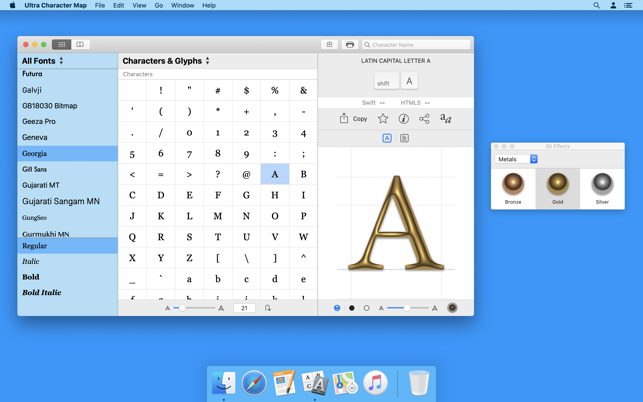Click the print icon in toolbar
The image size is (643, 402).
click(350, 45)
